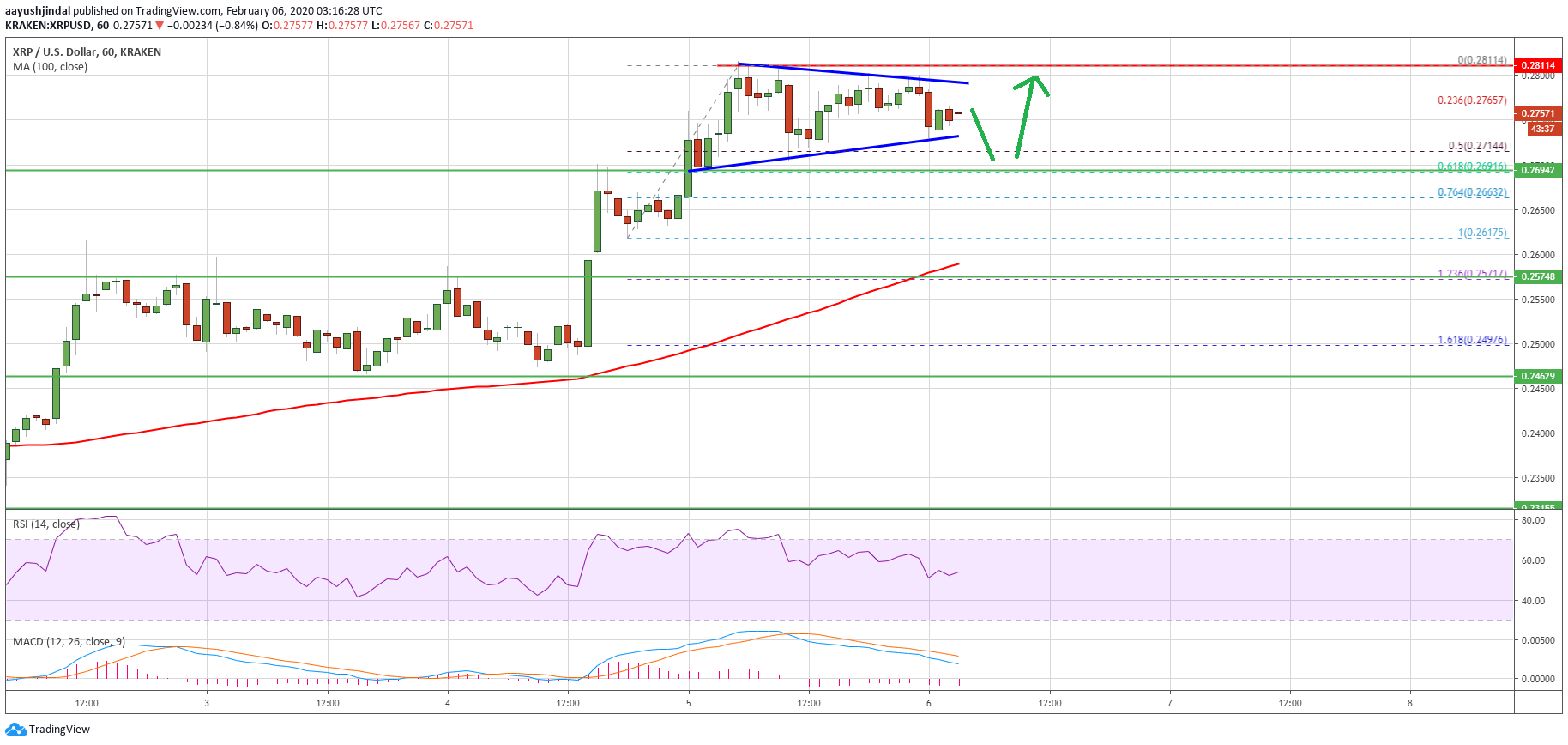The image size is (1568, 745).
Task: Click the date 6 on the time axis
Action: (929, 703)
